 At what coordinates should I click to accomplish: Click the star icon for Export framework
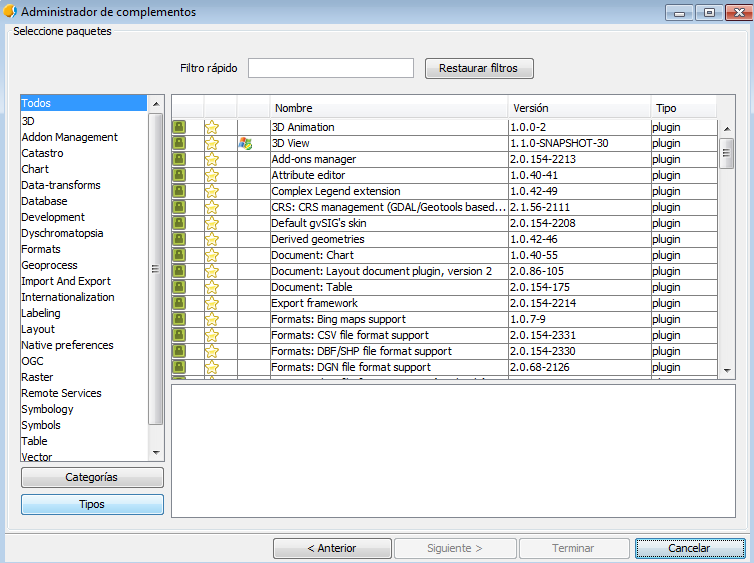212,303
